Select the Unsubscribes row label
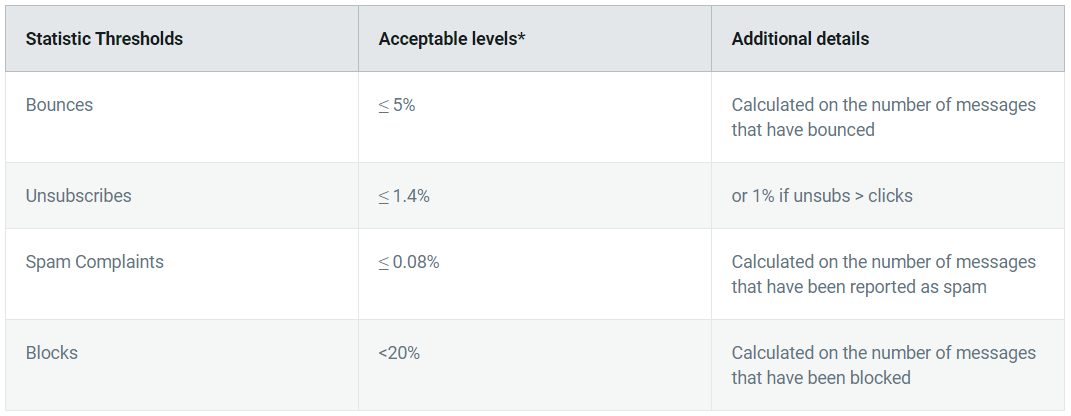Image resolution: width=1071 pixels, height=416 pixels. click(x=79, y=196)
